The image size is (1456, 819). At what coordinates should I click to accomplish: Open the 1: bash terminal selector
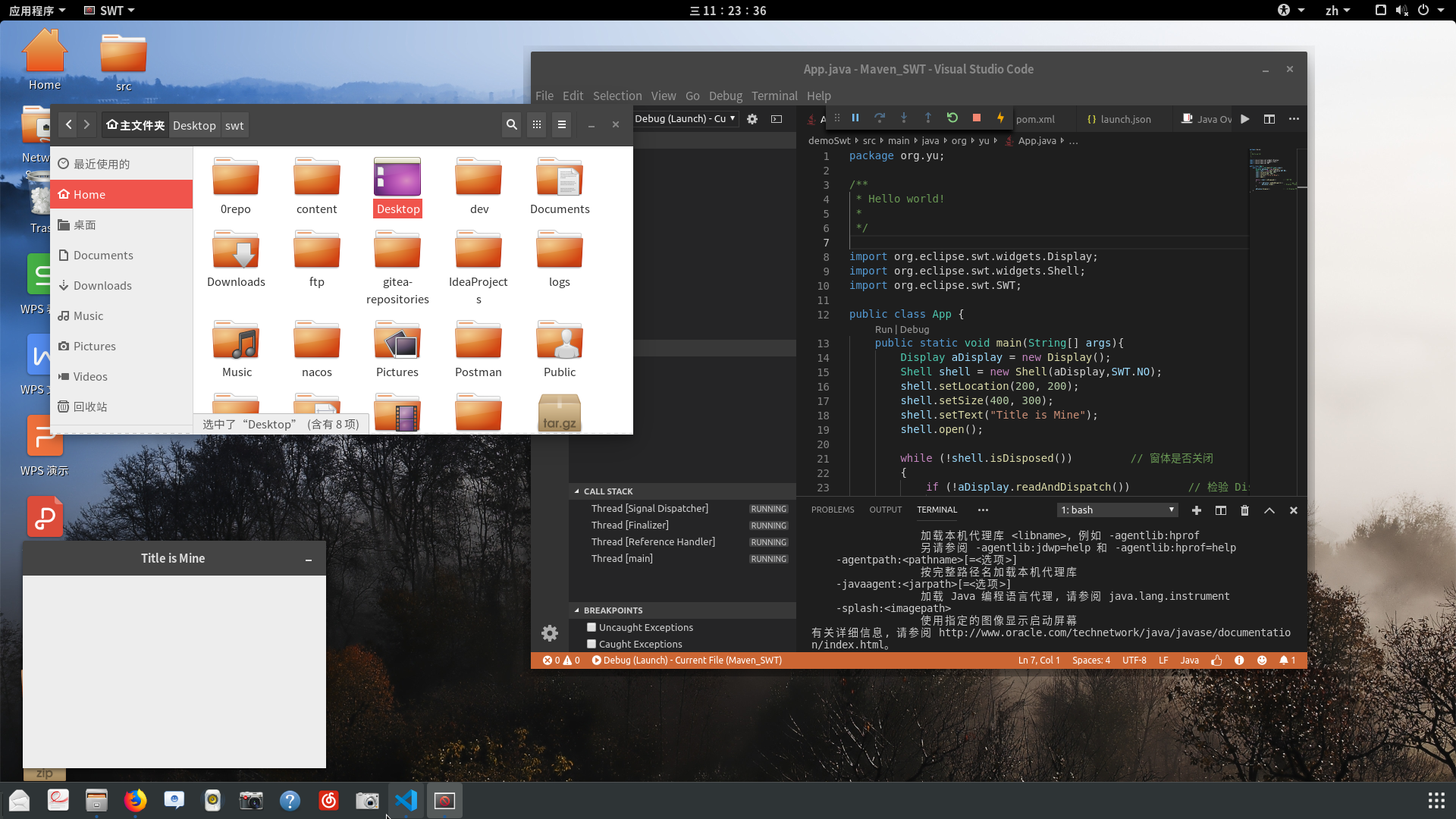point(1118,510)
